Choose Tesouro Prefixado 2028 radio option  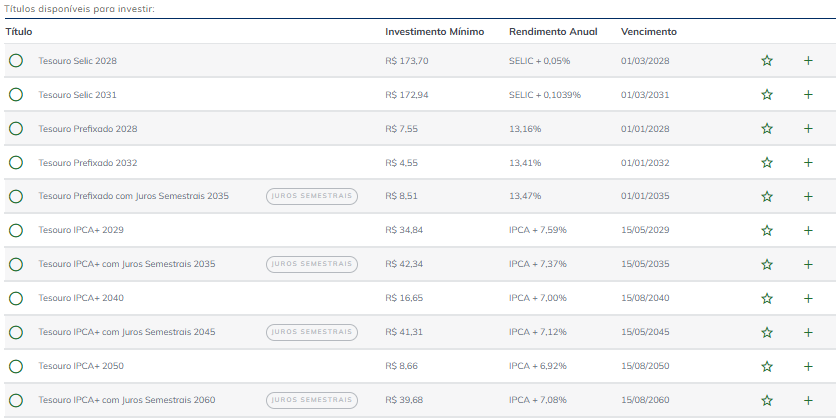(16, 128)
